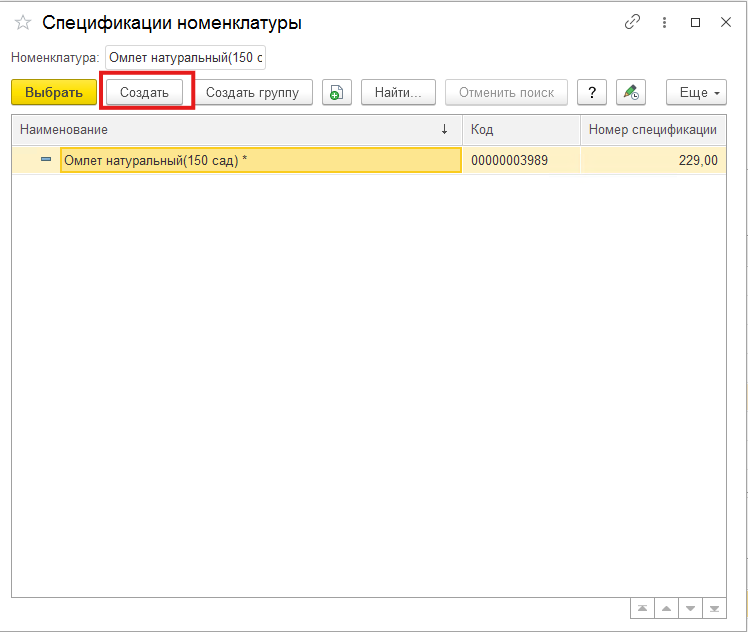
Task: Move up one row with the up arrow
Action: tap(665, 608)
